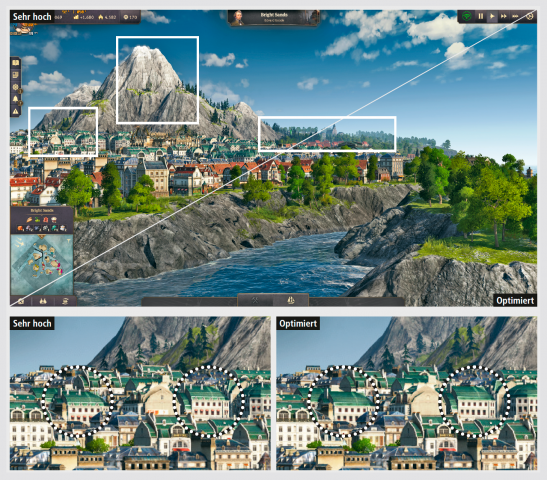Screen dimensions: 547x480
Task: Open the bell notifications icon
Action: tap(15, 99)
